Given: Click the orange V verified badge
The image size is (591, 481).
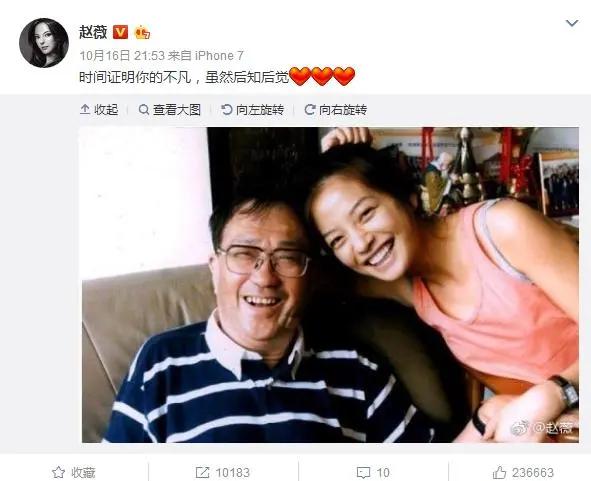Looking at the screenshot, I should [x=121, y=32].
